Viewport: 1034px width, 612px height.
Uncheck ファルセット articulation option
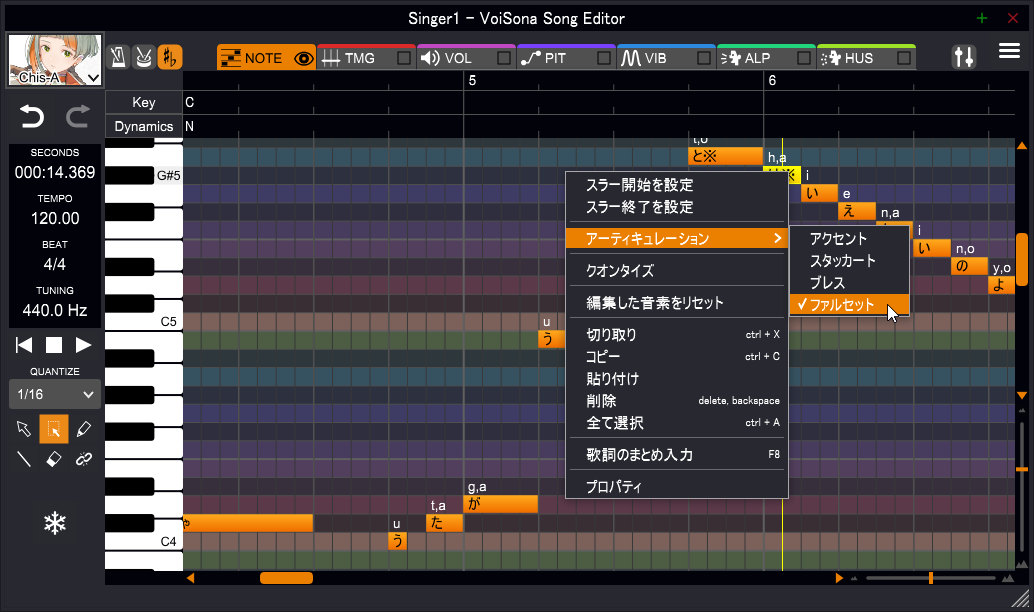click(849, 305)
